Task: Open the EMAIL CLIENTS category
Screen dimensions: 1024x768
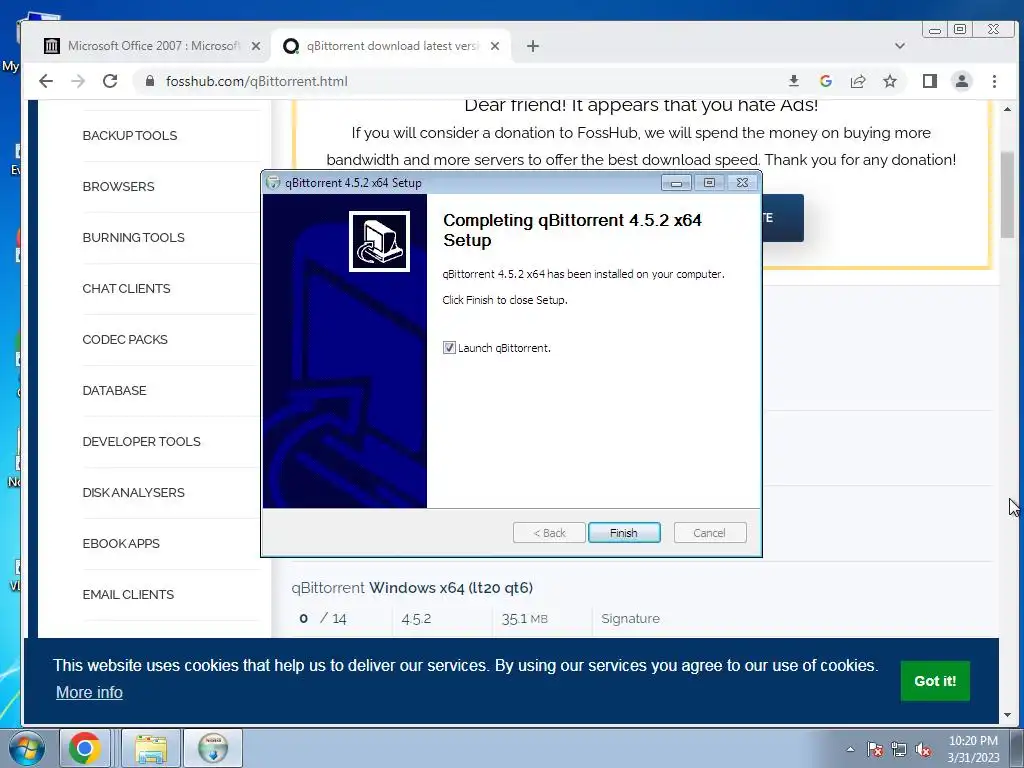Action: pyautogui.click(x=128, y=594)
